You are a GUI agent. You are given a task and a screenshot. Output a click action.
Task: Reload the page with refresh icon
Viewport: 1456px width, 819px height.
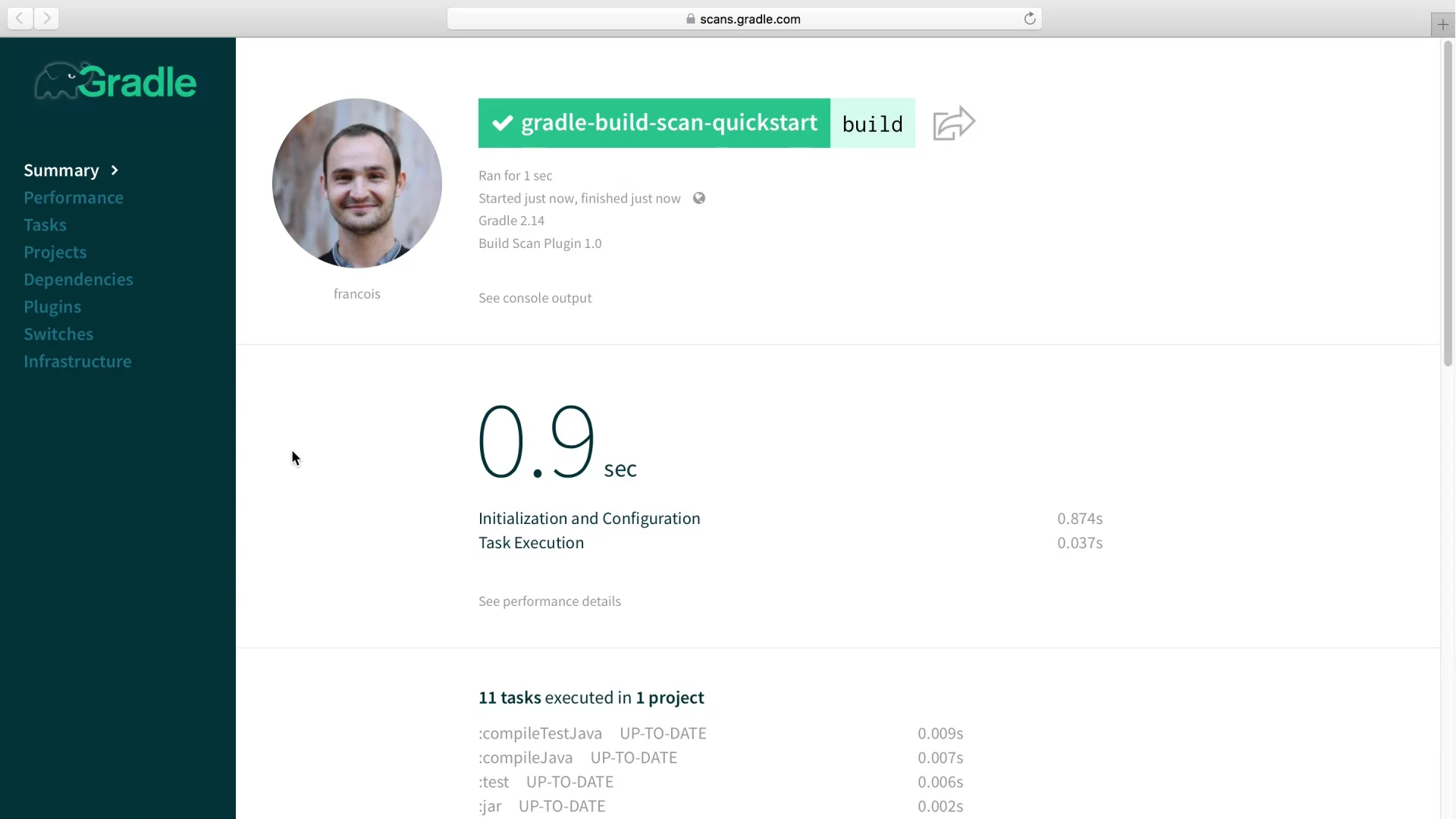click(x=1029, y=18)
